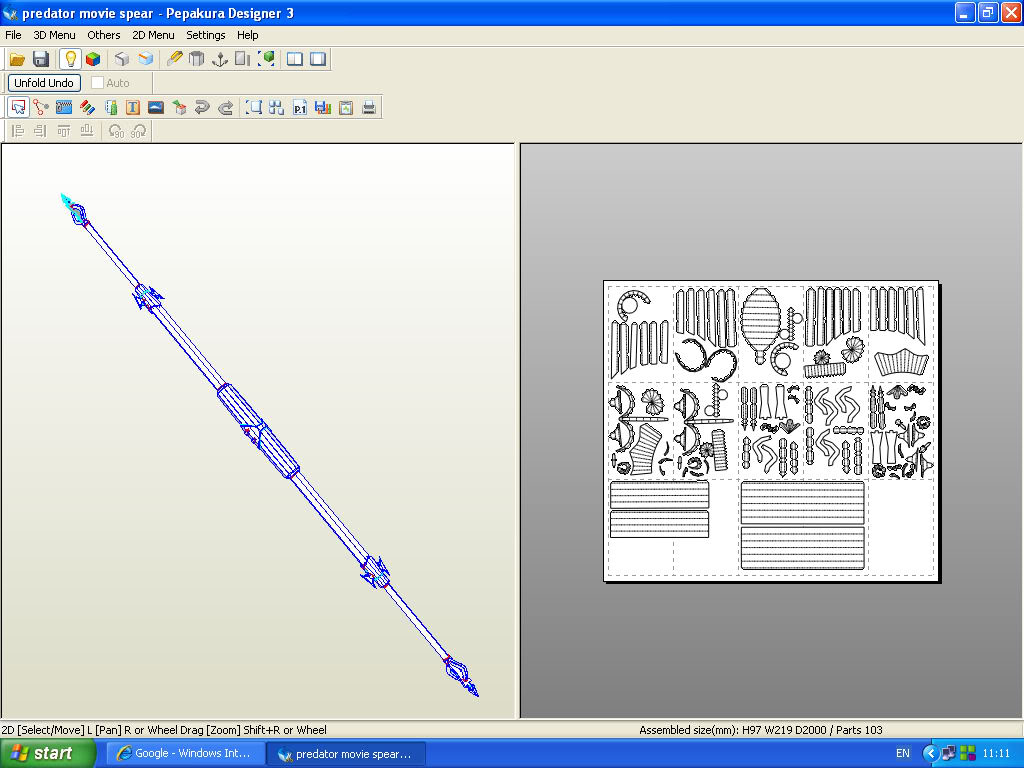Click the gray cylinder icon in toolbar

[197, 59]
